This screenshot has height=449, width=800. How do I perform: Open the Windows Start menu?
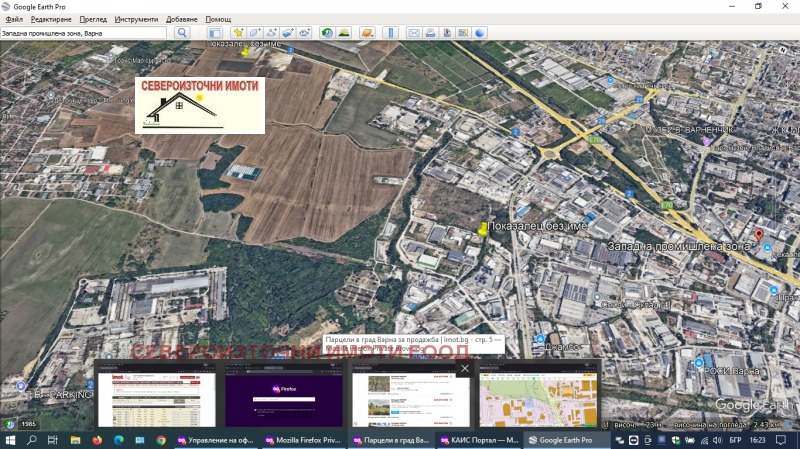(x=10, y=440)
